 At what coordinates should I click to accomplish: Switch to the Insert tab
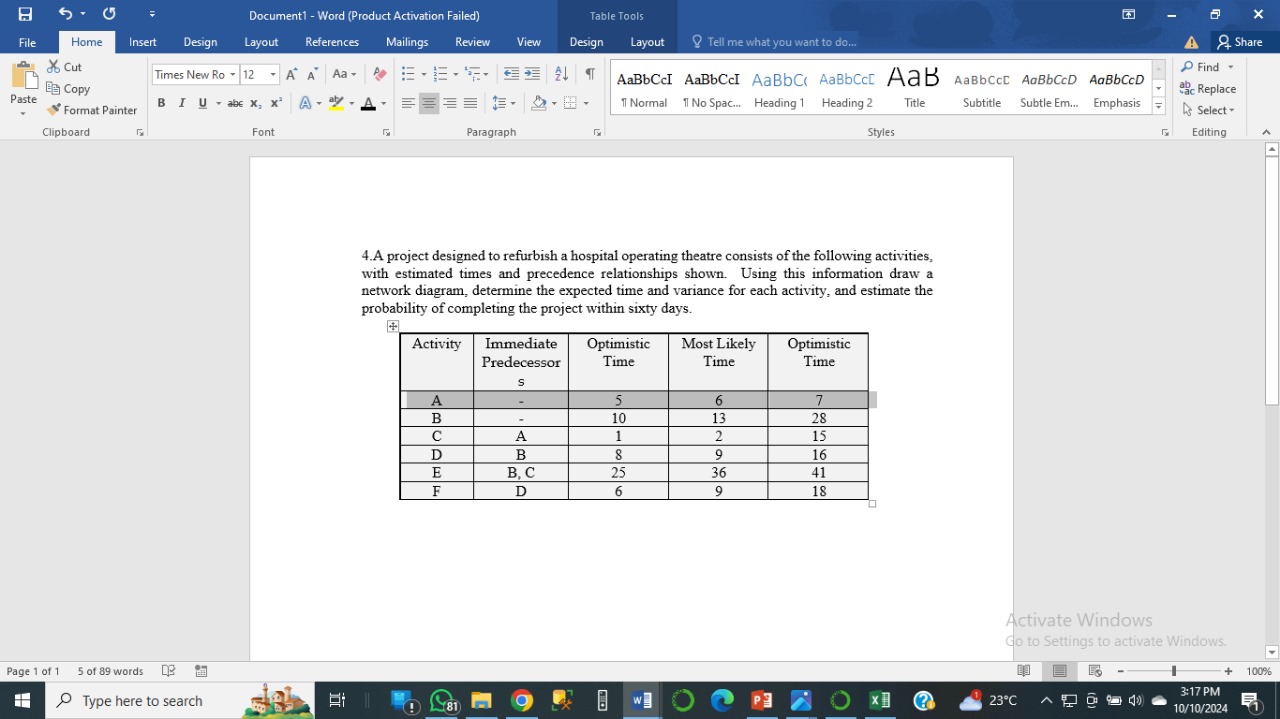pos(143,42)
